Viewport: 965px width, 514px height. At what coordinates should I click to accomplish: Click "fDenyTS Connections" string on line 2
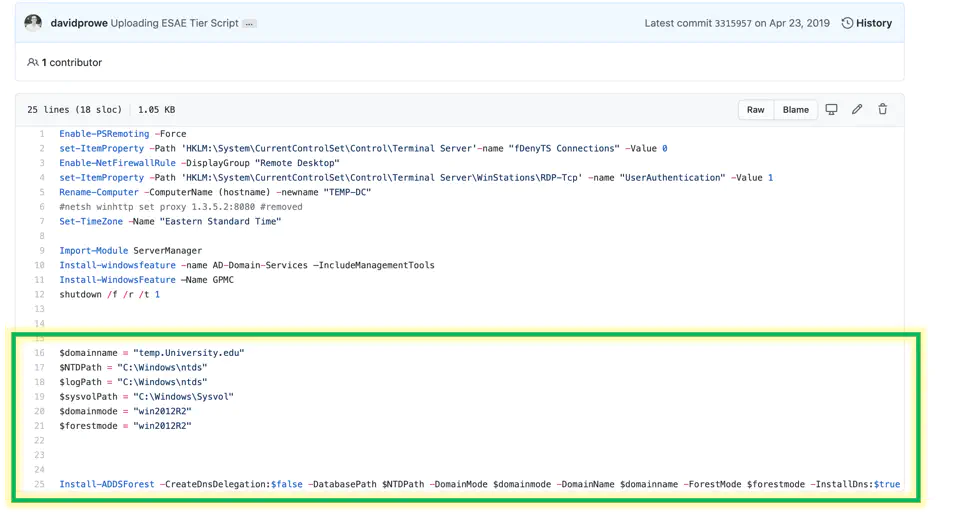[564, 148]
